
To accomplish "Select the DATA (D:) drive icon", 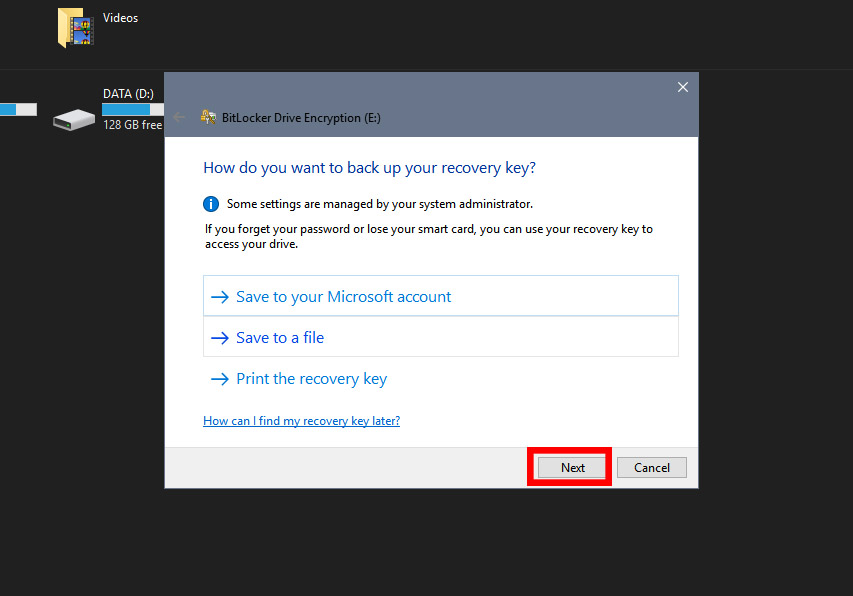I will pos(74,119).
